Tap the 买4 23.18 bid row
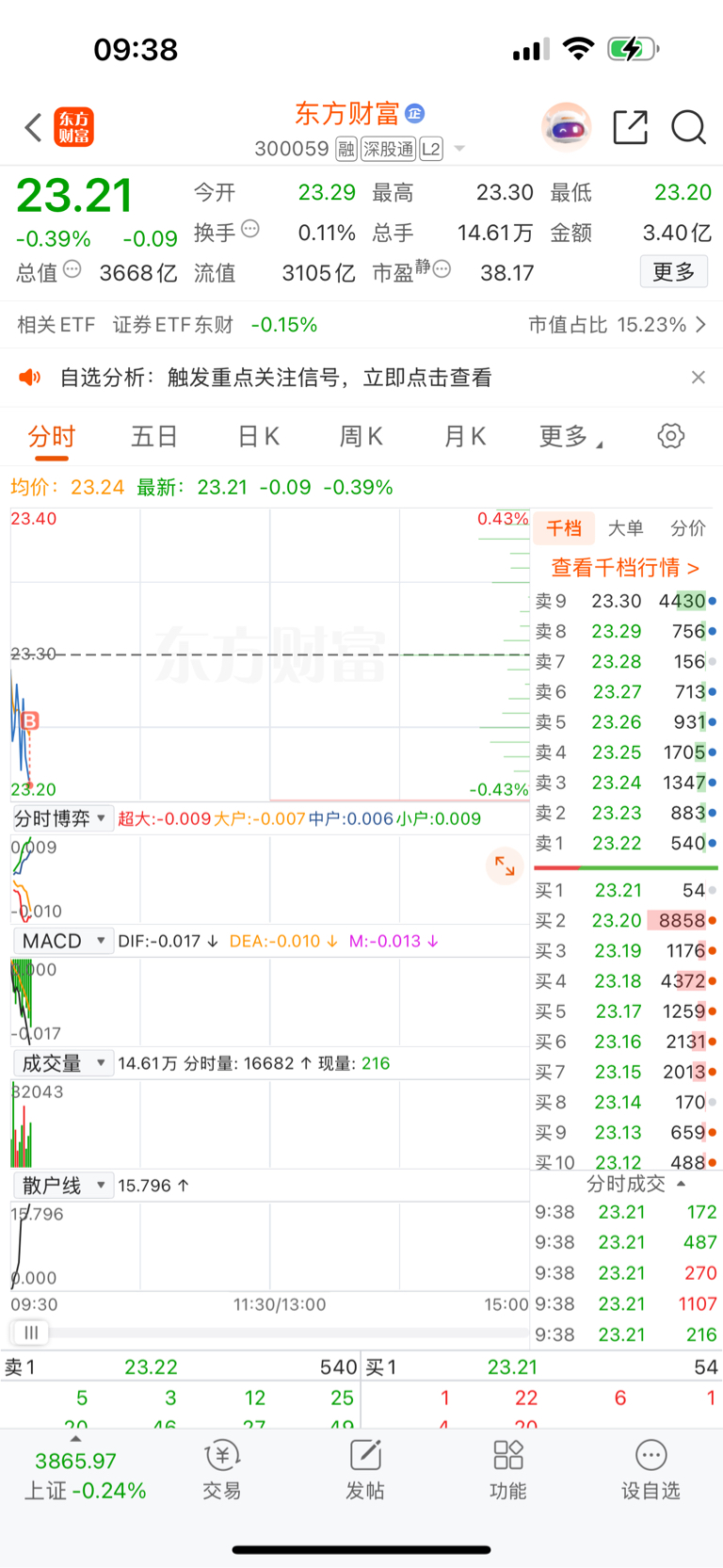 (625, 980)
